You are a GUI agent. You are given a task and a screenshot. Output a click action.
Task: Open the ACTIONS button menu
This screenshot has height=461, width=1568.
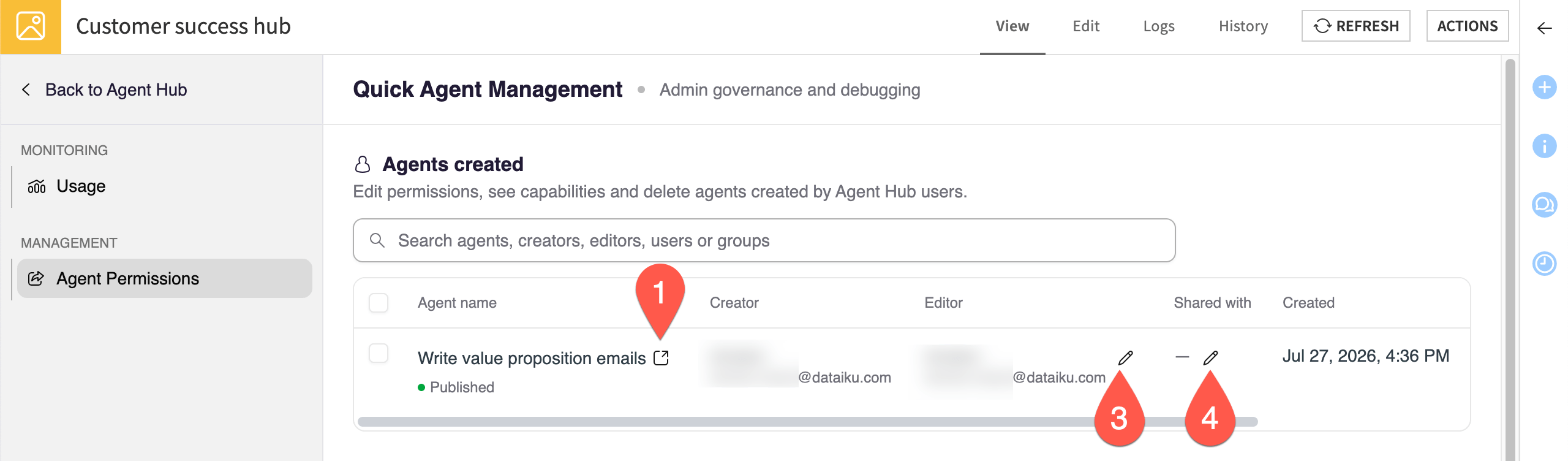coord(1468,26)
